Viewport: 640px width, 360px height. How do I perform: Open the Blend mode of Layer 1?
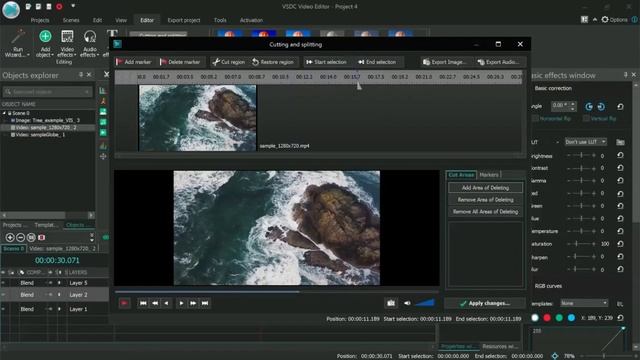[x=27, y=309]
